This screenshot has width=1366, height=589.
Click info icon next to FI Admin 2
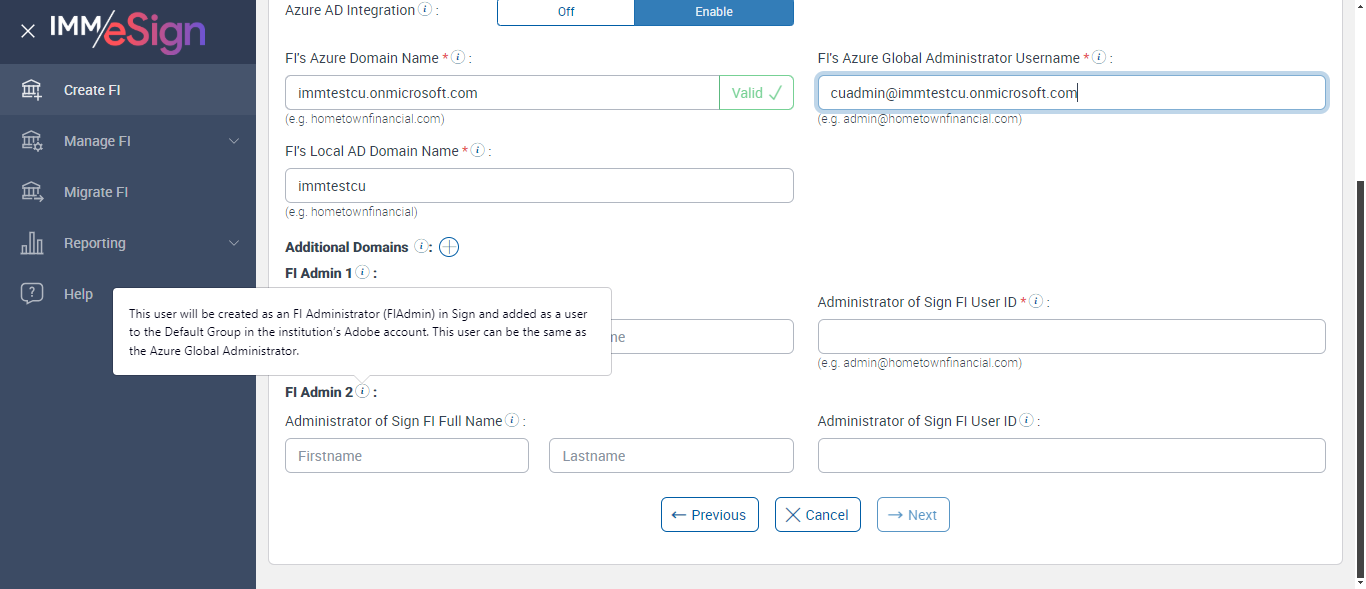click(362, 392)
